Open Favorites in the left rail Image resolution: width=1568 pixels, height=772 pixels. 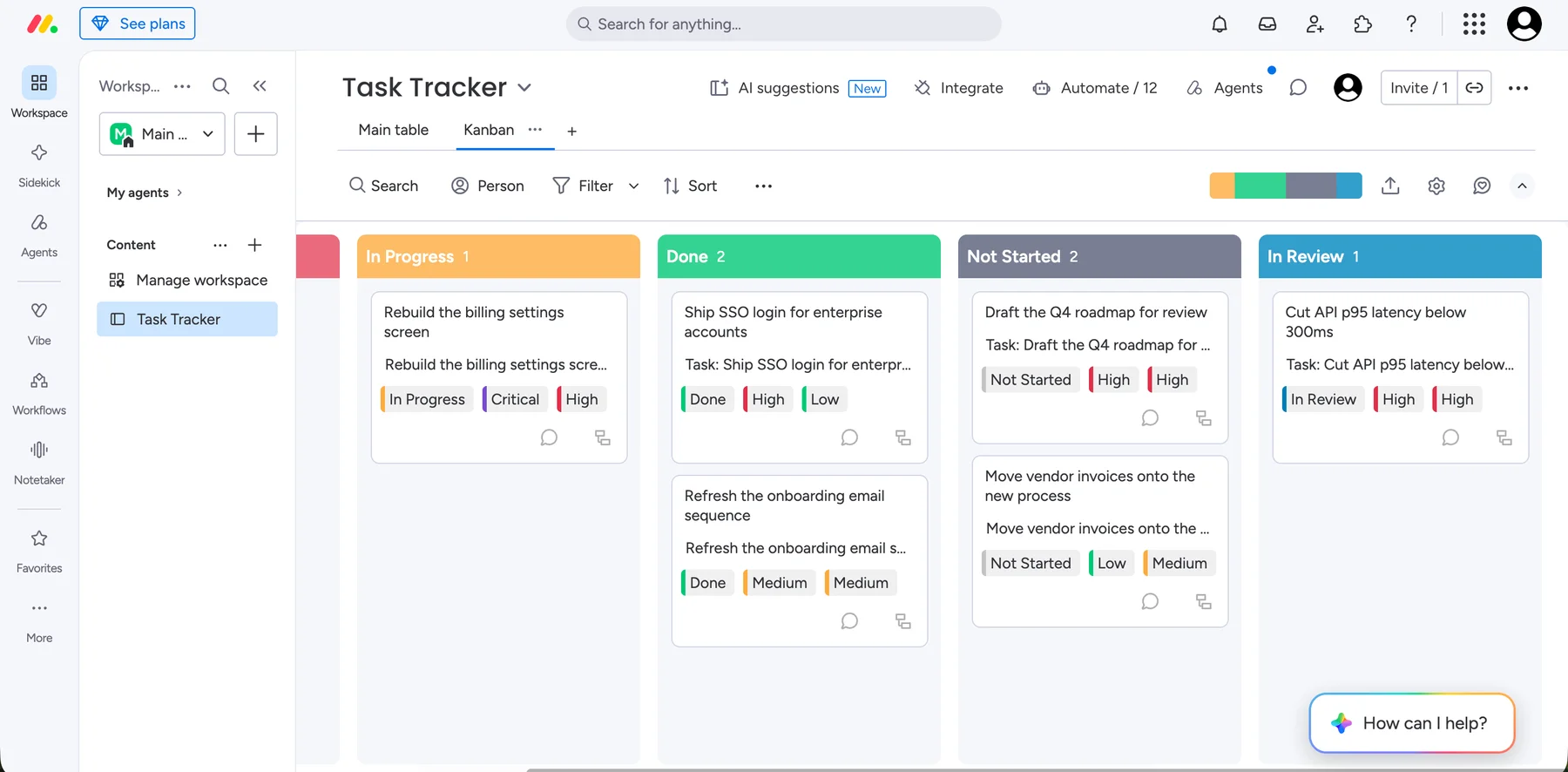click(39, 550)
